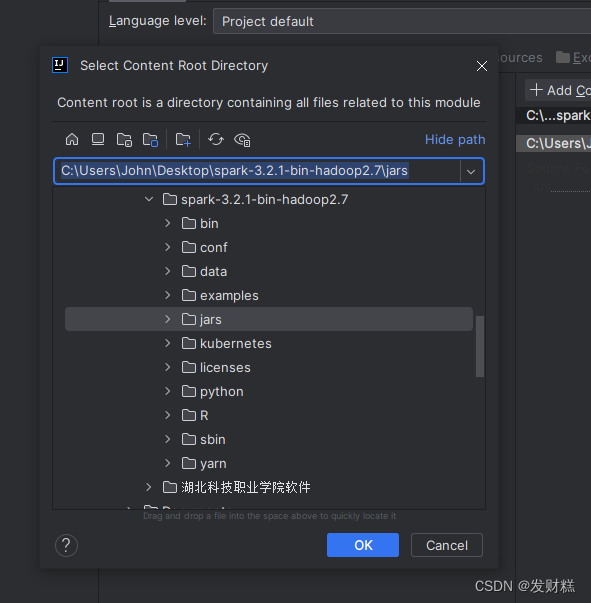Select the sbin folder row

click(269, 439)
